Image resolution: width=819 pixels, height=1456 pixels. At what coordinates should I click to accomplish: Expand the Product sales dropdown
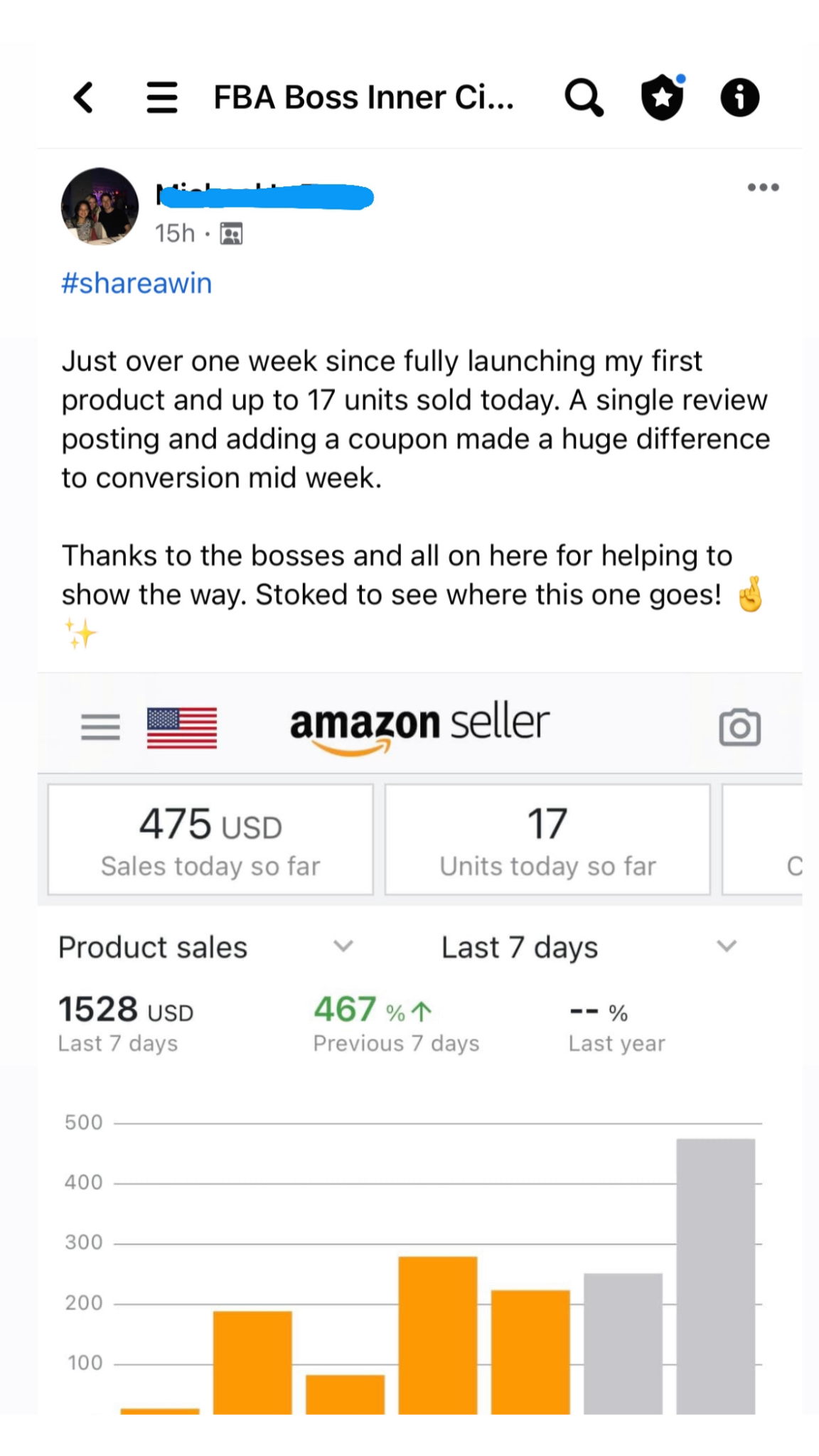tap(343, 946)
